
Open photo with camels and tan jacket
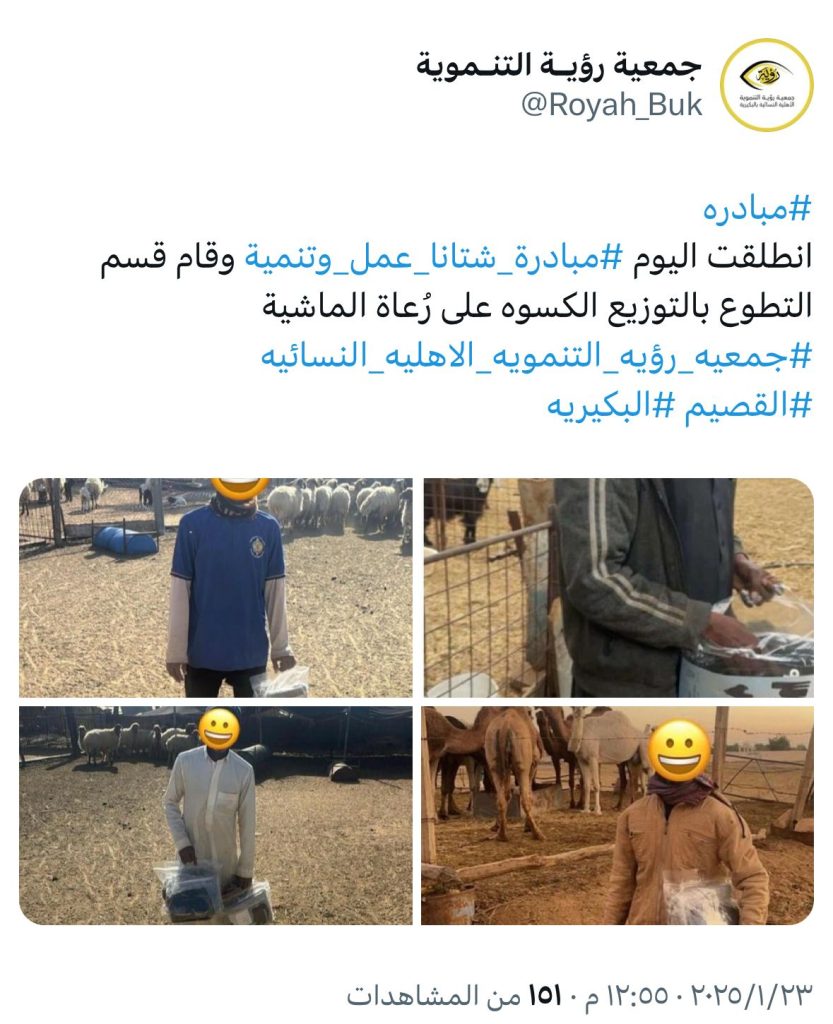click(618, 815)
